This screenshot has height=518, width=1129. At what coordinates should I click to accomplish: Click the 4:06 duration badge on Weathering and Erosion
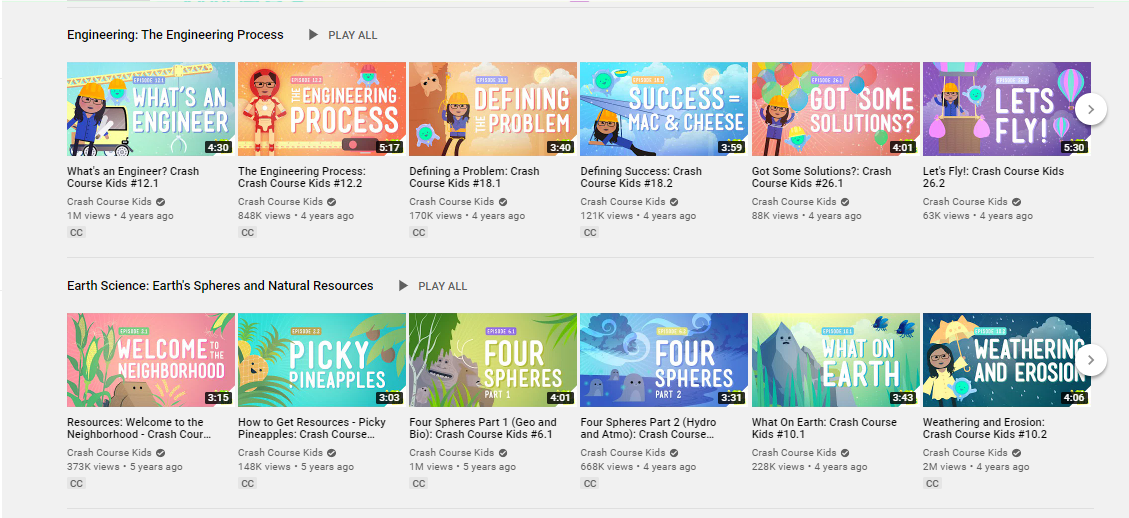coord(1074,398)
